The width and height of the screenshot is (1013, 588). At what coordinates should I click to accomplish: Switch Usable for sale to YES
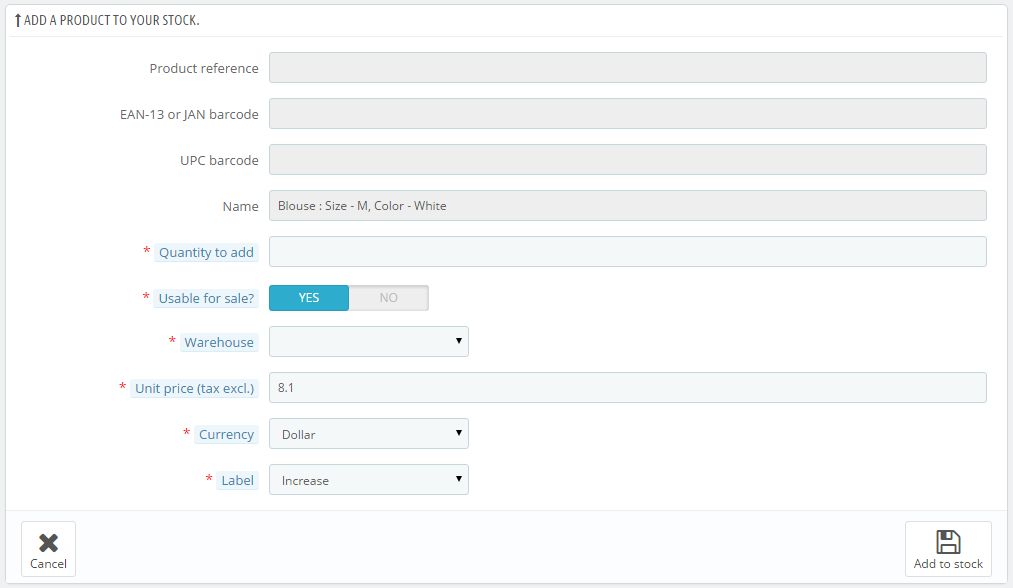tap(309, 298)
